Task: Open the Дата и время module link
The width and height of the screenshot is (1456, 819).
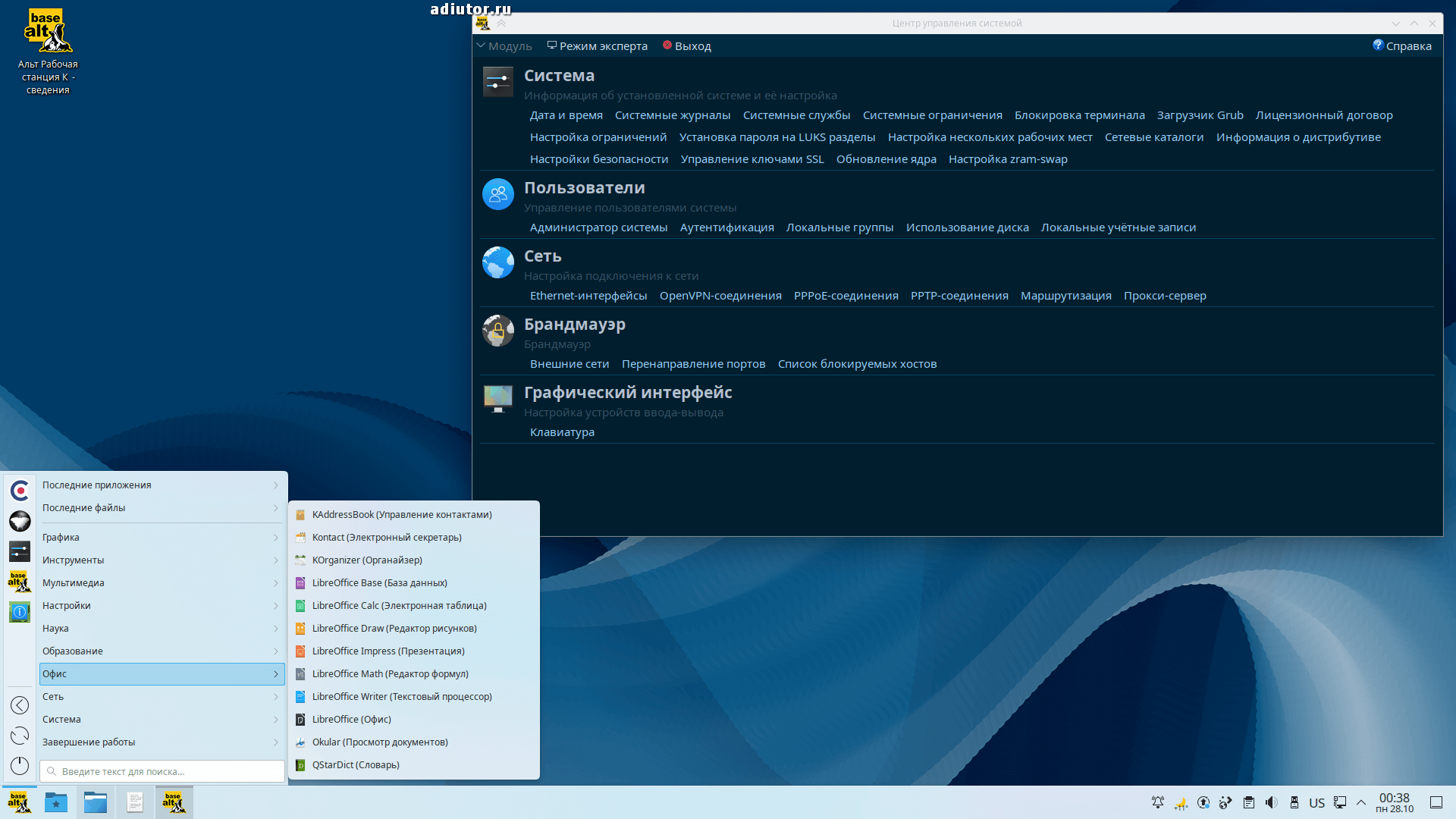Action: click(566, 115)
